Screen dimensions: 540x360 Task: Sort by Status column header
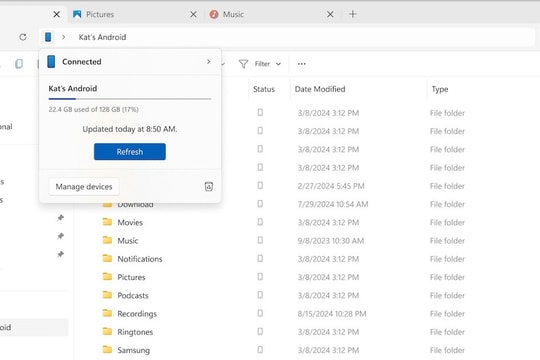coord(264,89)
